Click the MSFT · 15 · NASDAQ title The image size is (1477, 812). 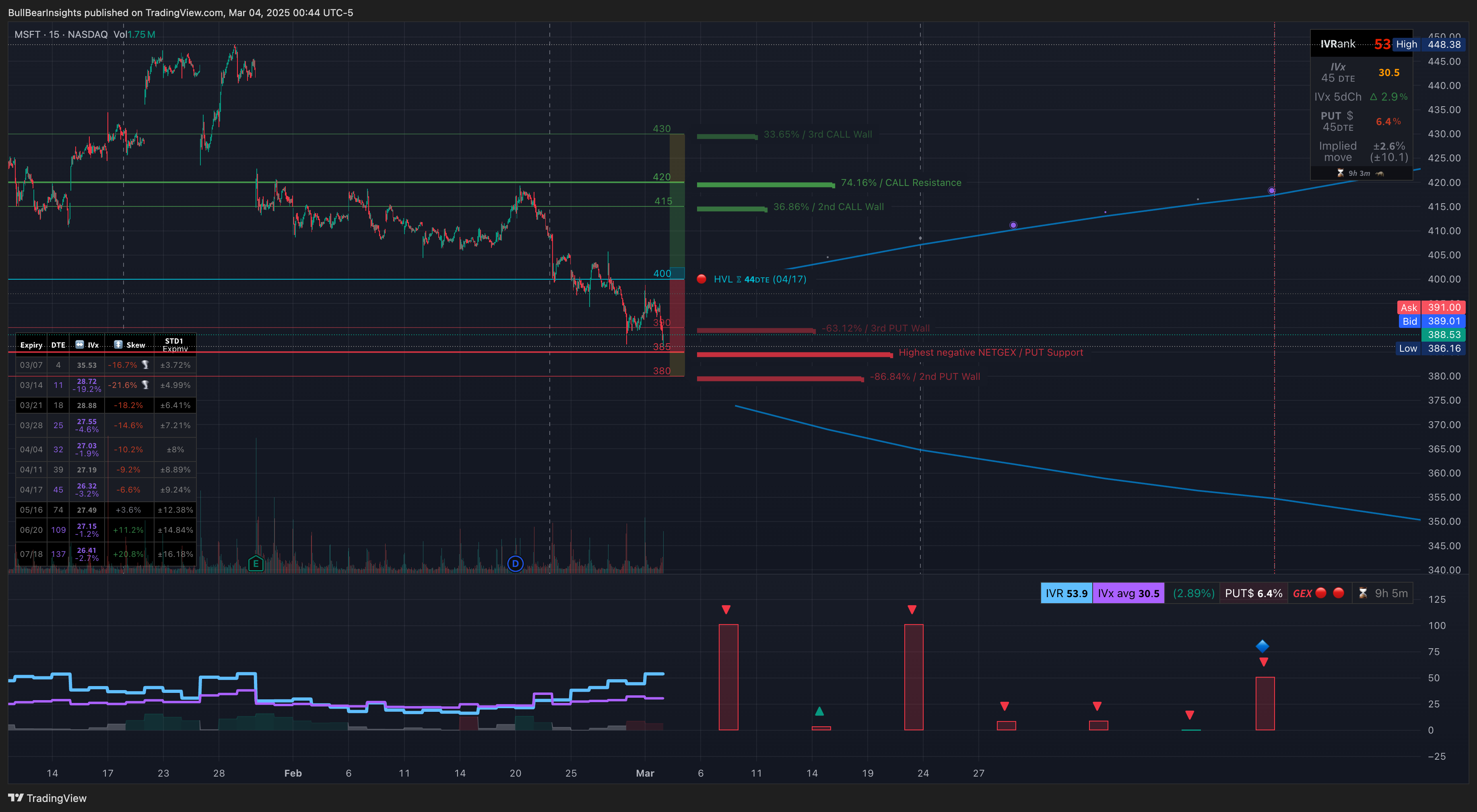61,35
